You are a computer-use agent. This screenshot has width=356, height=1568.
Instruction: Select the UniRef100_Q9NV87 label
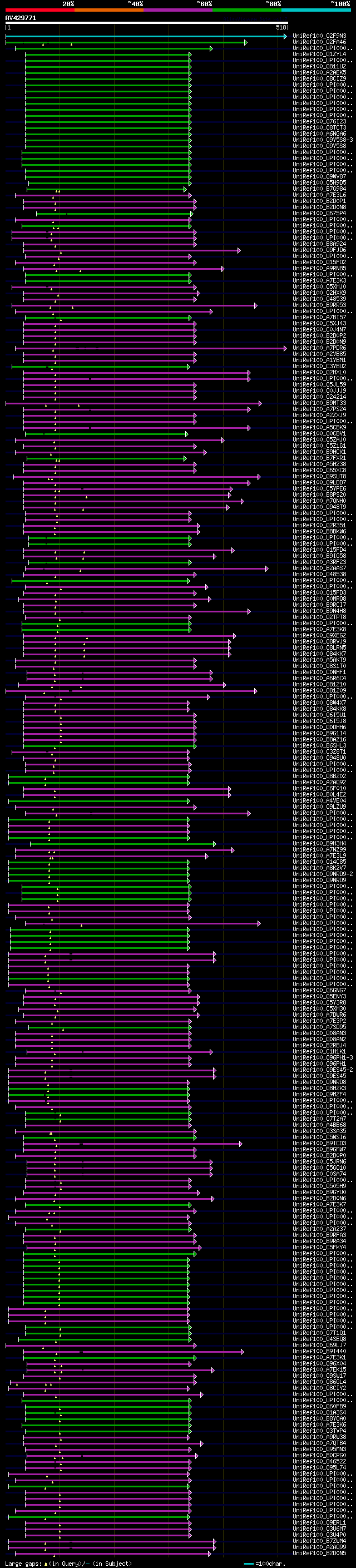(319, 177)
